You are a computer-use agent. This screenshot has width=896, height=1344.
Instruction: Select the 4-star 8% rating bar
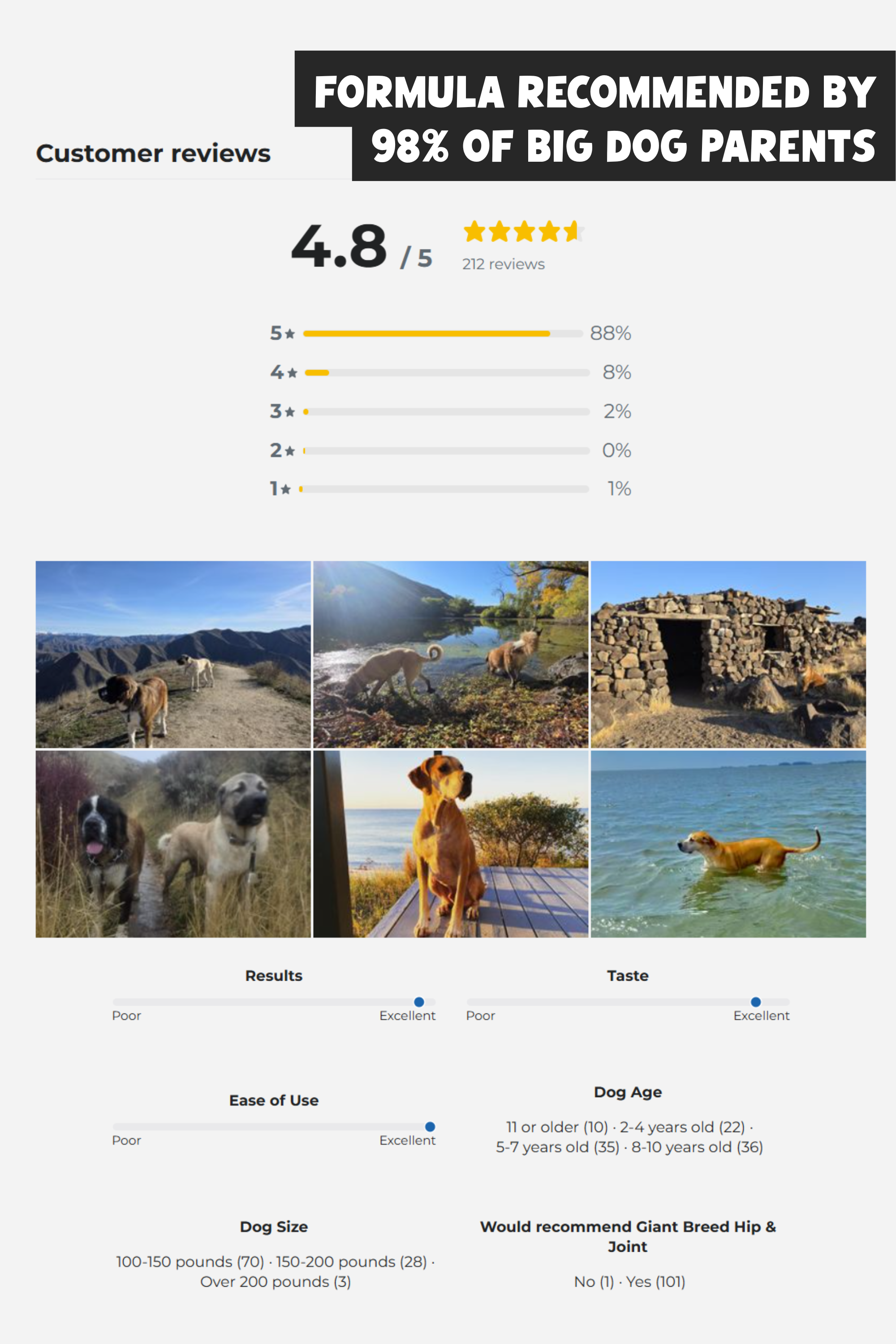pyautogui.click(x=447, y=373)
